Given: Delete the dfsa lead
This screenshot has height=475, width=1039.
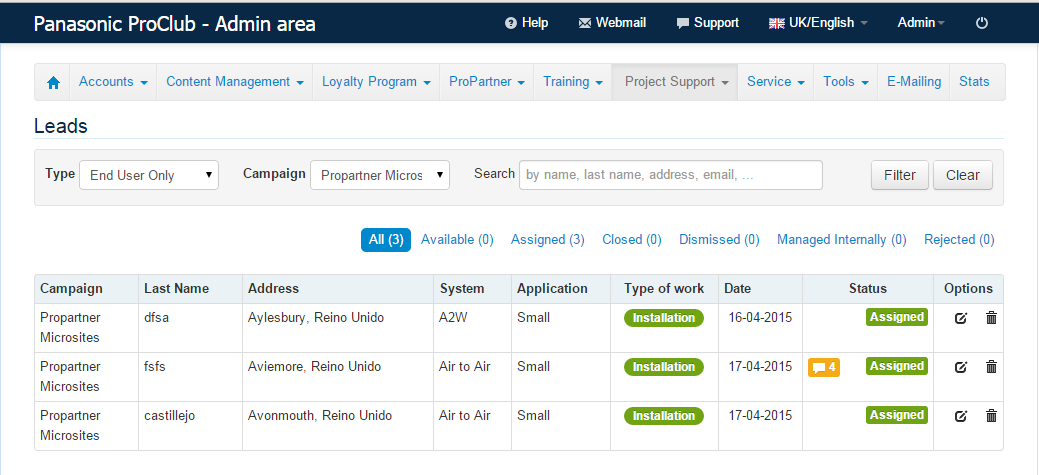Looking at the screenshot, I should 991,318.
